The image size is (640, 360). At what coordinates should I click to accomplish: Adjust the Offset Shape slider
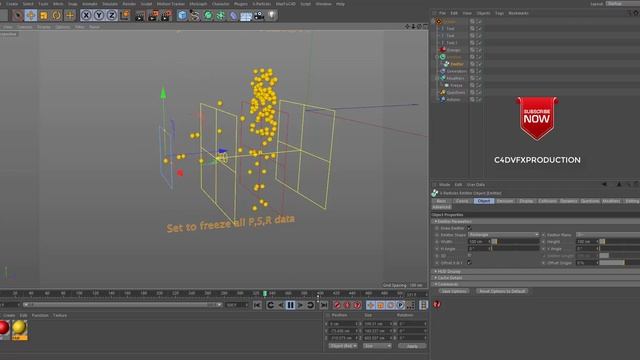pyautogui.click(x=620, y=262)
